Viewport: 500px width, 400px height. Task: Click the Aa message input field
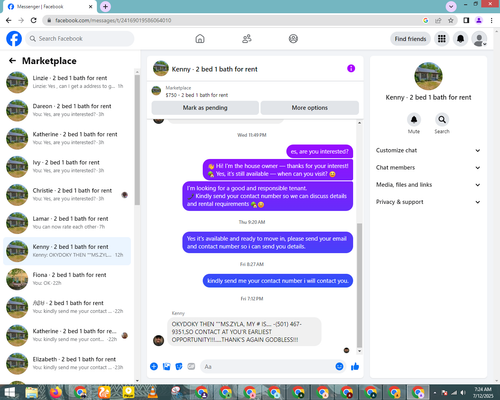(x=267, y=367)
